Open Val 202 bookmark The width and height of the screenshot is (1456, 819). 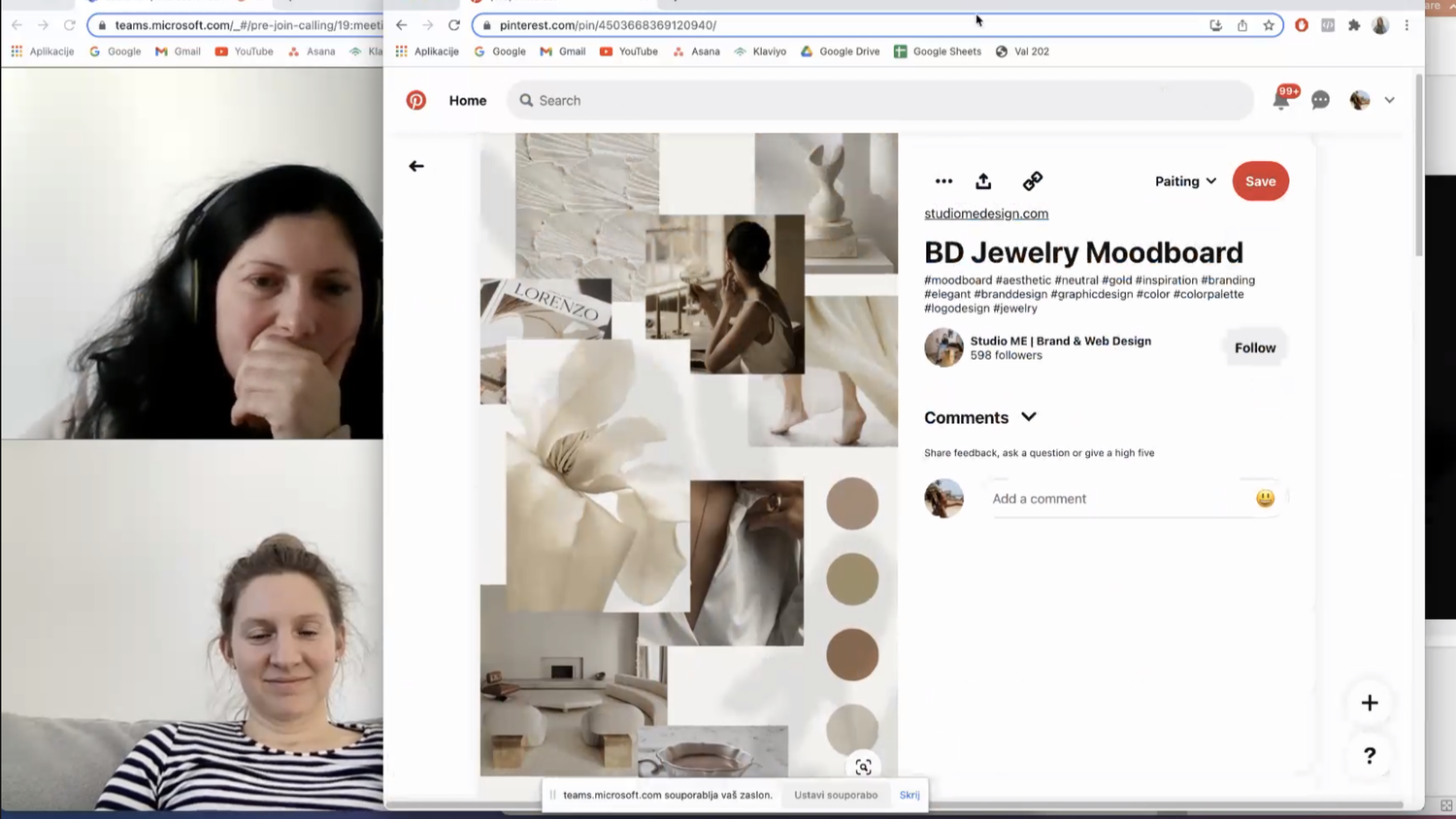point(1022,51)
